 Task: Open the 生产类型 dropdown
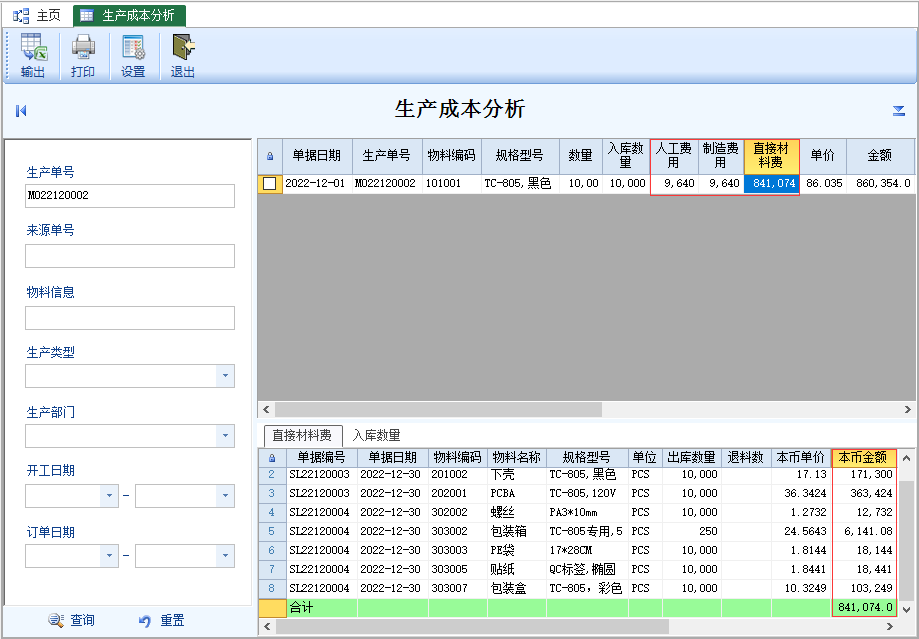coord(225,376)
